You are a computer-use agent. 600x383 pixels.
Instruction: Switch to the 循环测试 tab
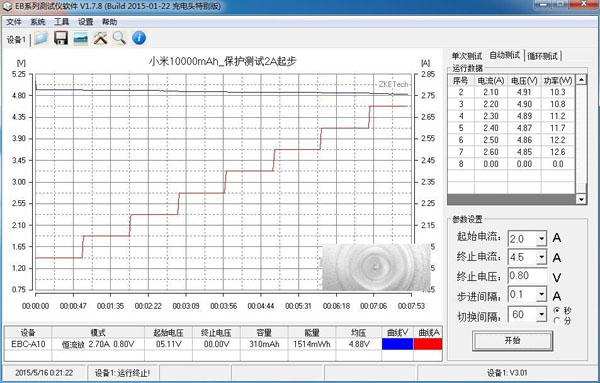[543, 56]
